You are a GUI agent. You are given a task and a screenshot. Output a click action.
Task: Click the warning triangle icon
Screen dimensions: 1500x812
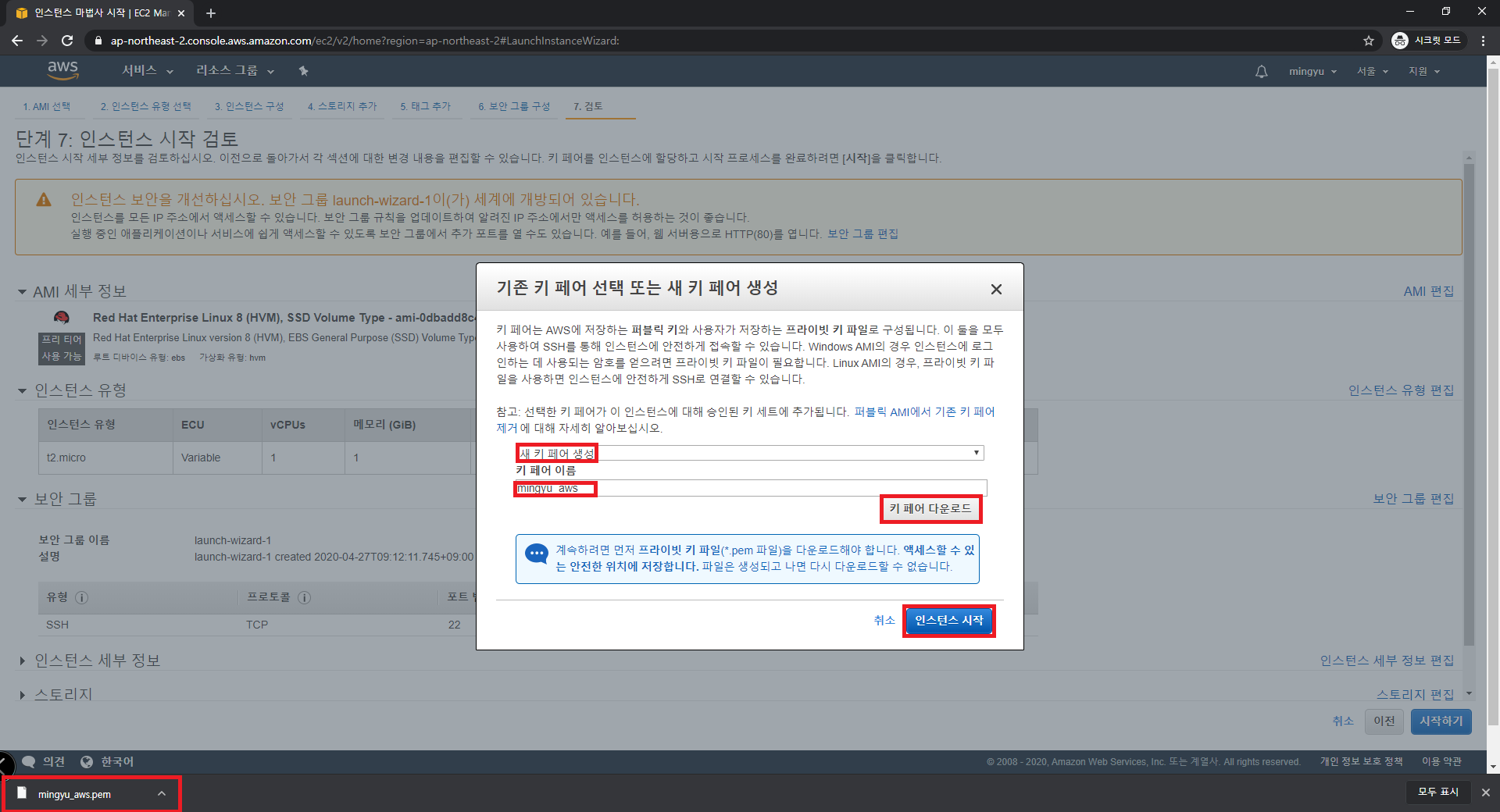[x=44, y=200]
